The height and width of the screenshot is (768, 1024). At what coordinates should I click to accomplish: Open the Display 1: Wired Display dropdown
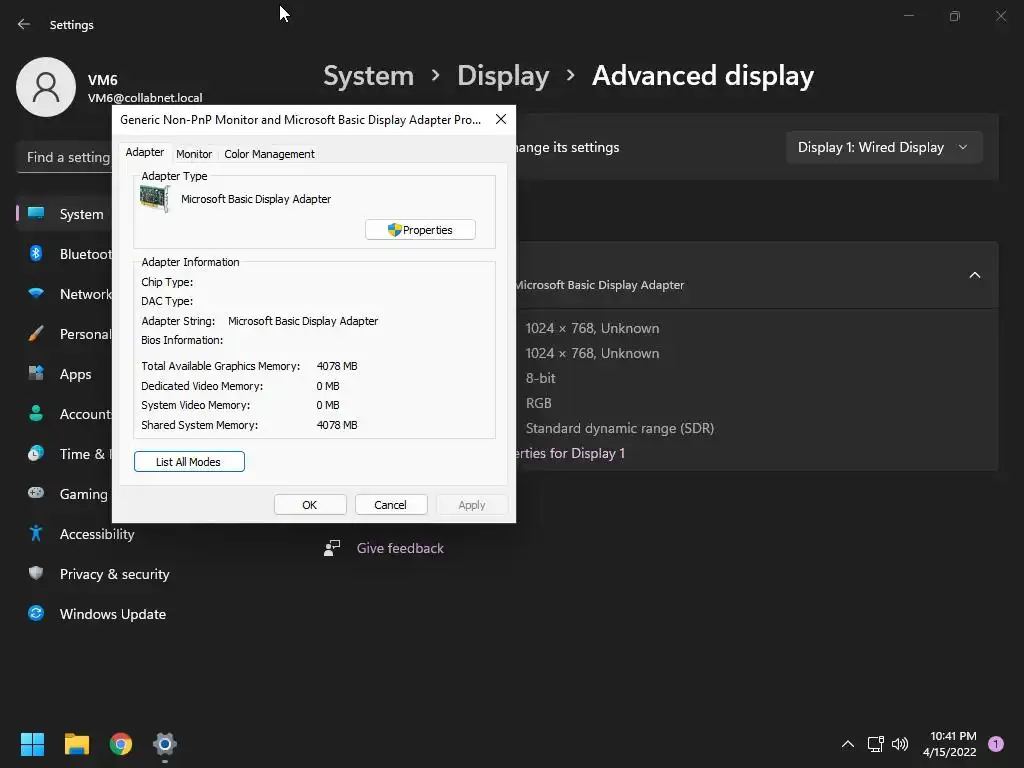(884, 148)
